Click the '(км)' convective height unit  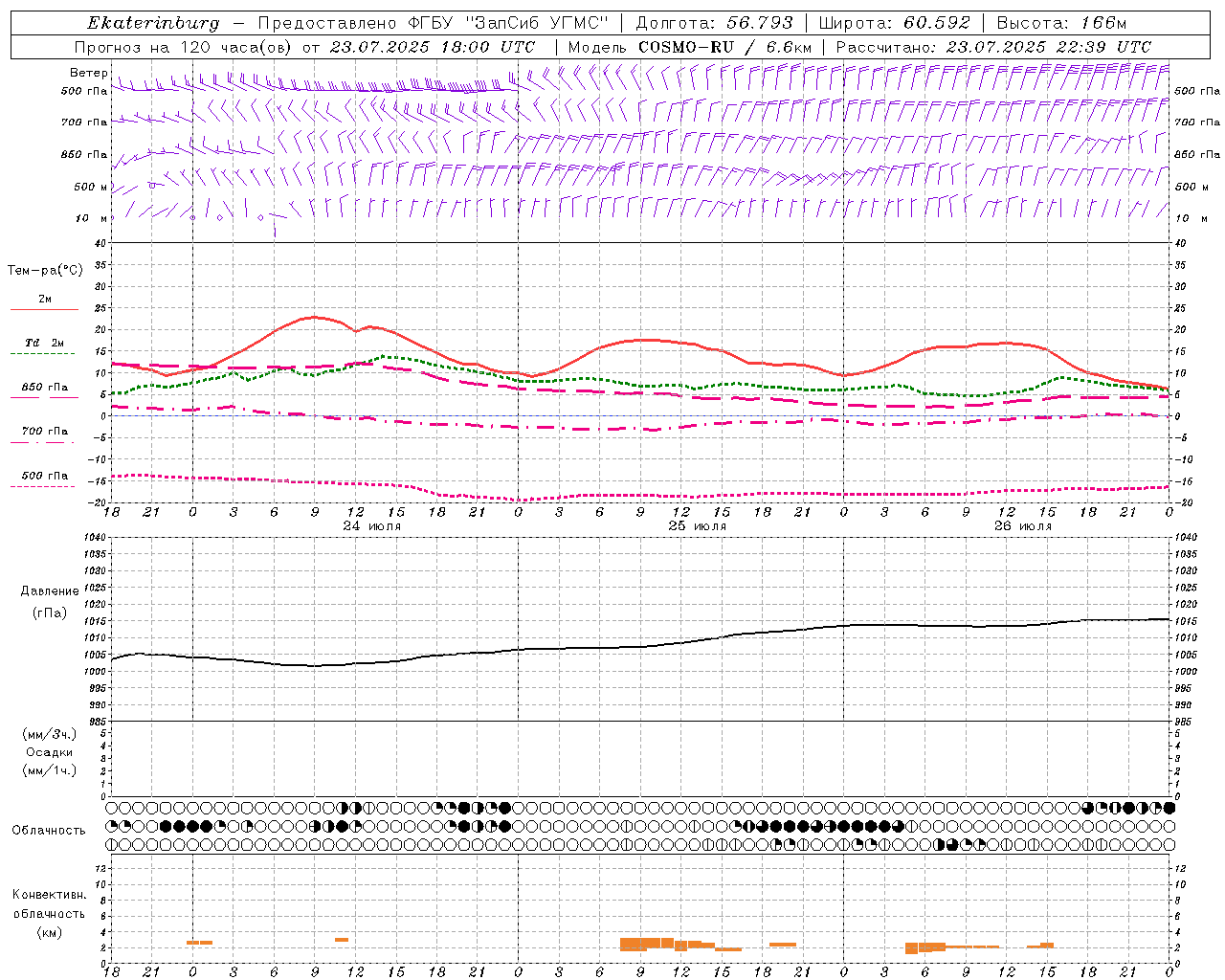point(50,932)
